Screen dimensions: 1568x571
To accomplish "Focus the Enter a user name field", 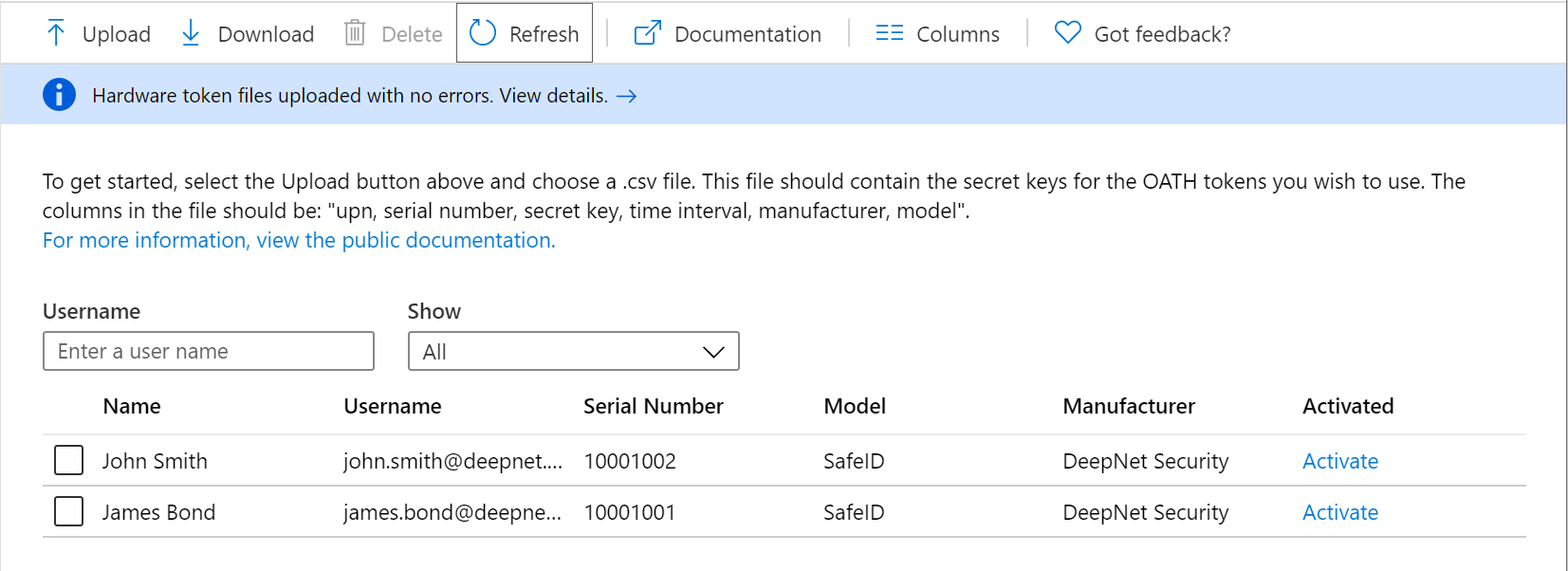I will [209, 352].
